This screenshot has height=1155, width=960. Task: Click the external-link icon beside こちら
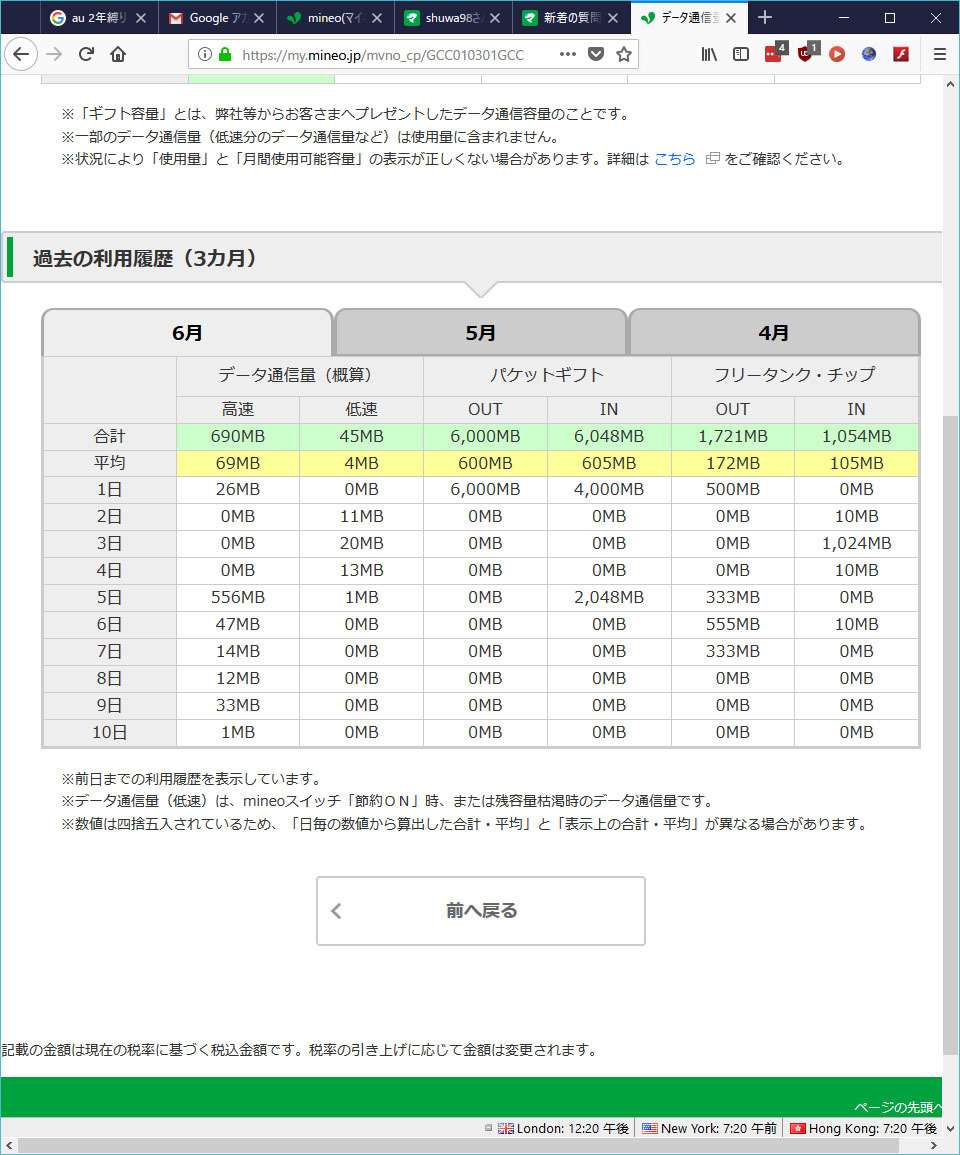(x=712, y=158)
